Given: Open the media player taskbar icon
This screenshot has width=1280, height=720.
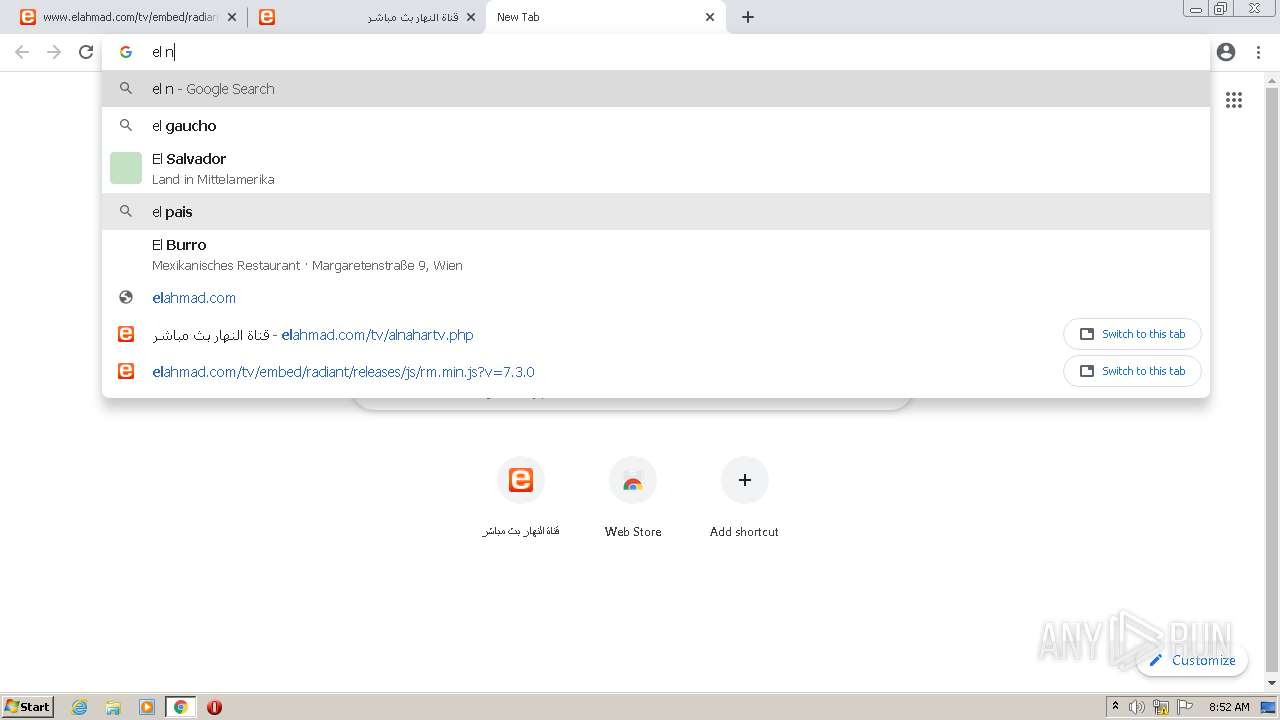Looking at the screenshot, I should (147, 707).
